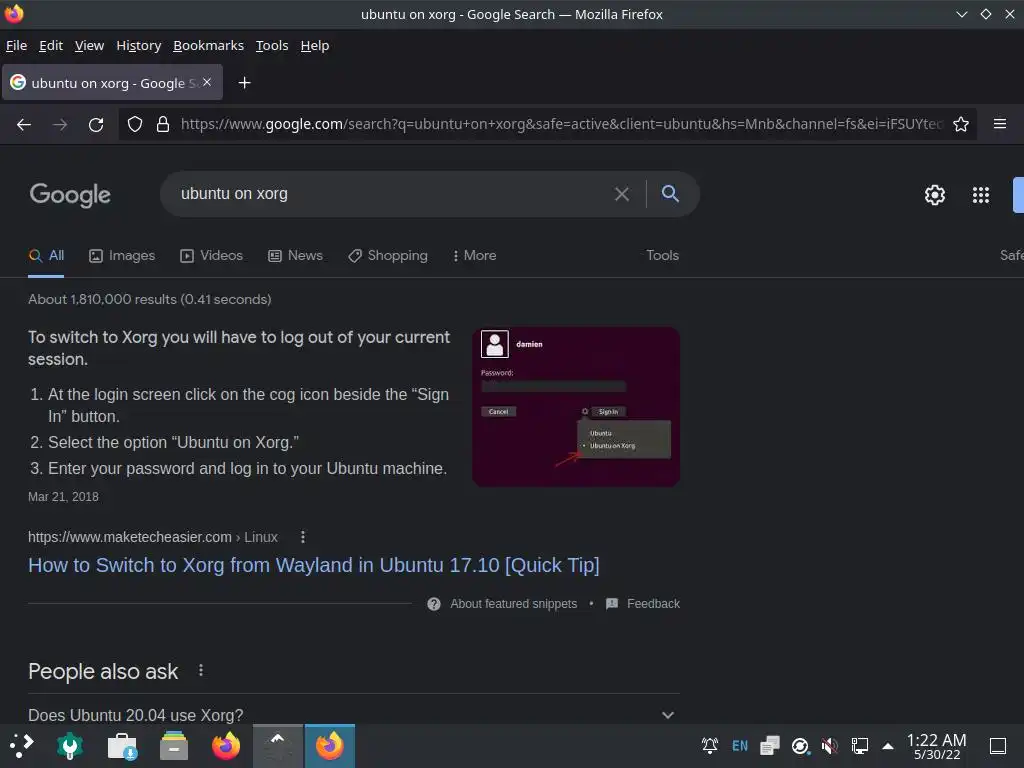Image resolution: width=1024 pixels, height=768 pixels.
Task: Switch to the active Firefox taskbar window
Action: (330, 746)
